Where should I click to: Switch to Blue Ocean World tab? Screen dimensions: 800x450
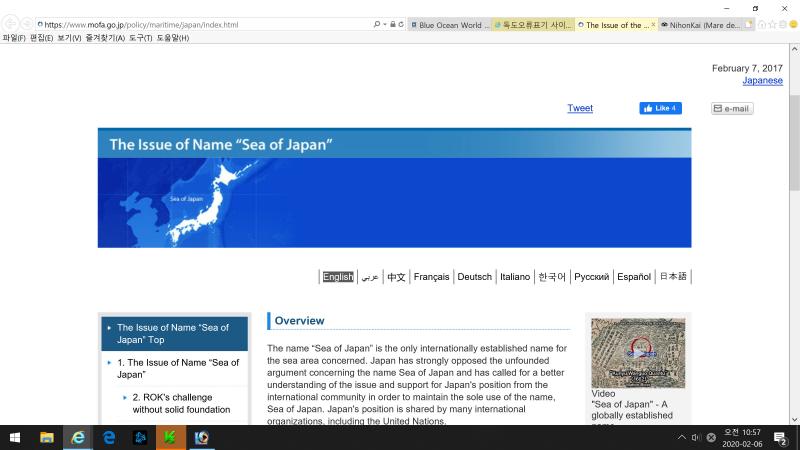(x=449, y=25)
